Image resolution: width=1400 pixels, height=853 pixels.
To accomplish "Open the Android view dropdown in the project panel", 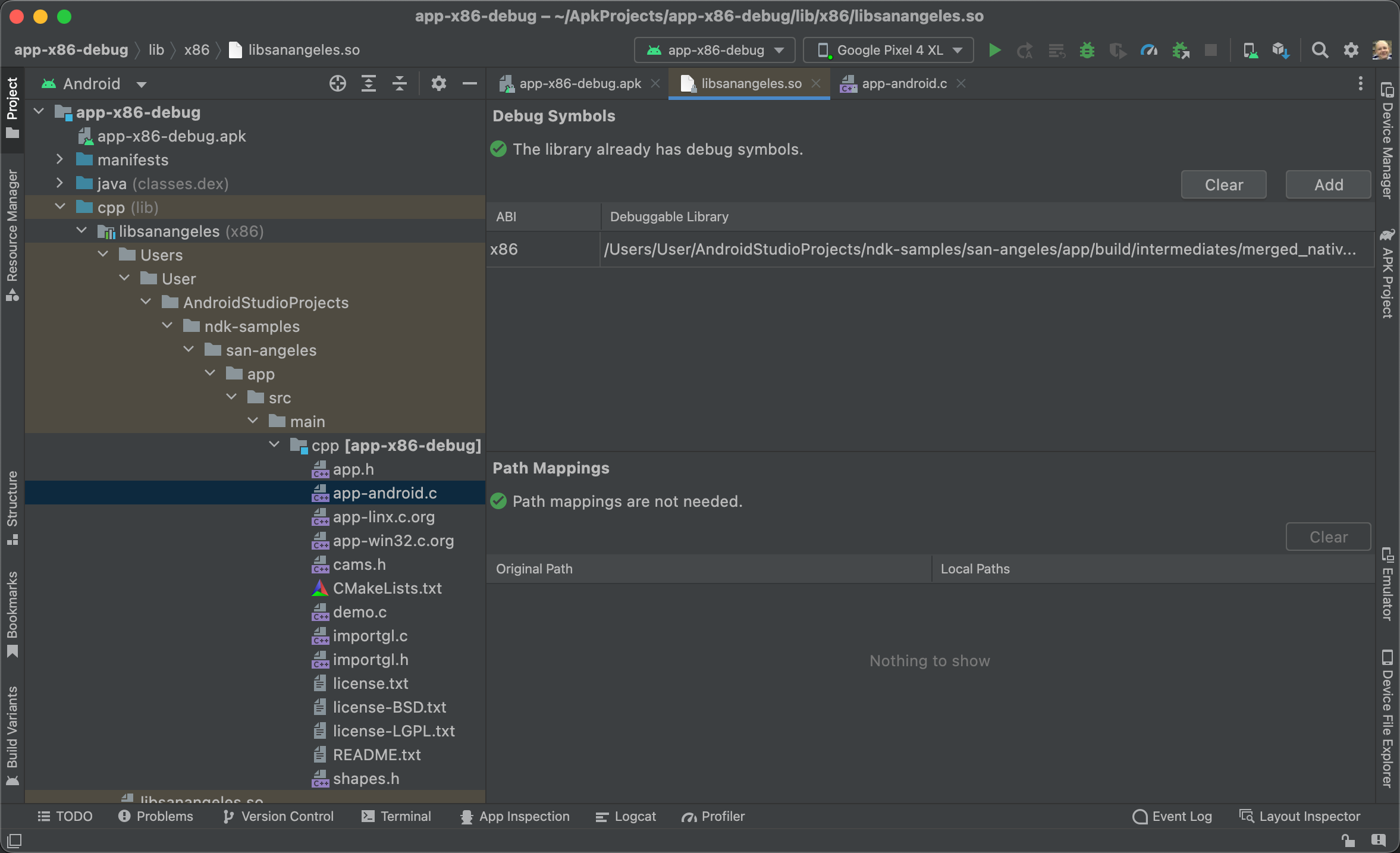I will [x=94, y=83].
